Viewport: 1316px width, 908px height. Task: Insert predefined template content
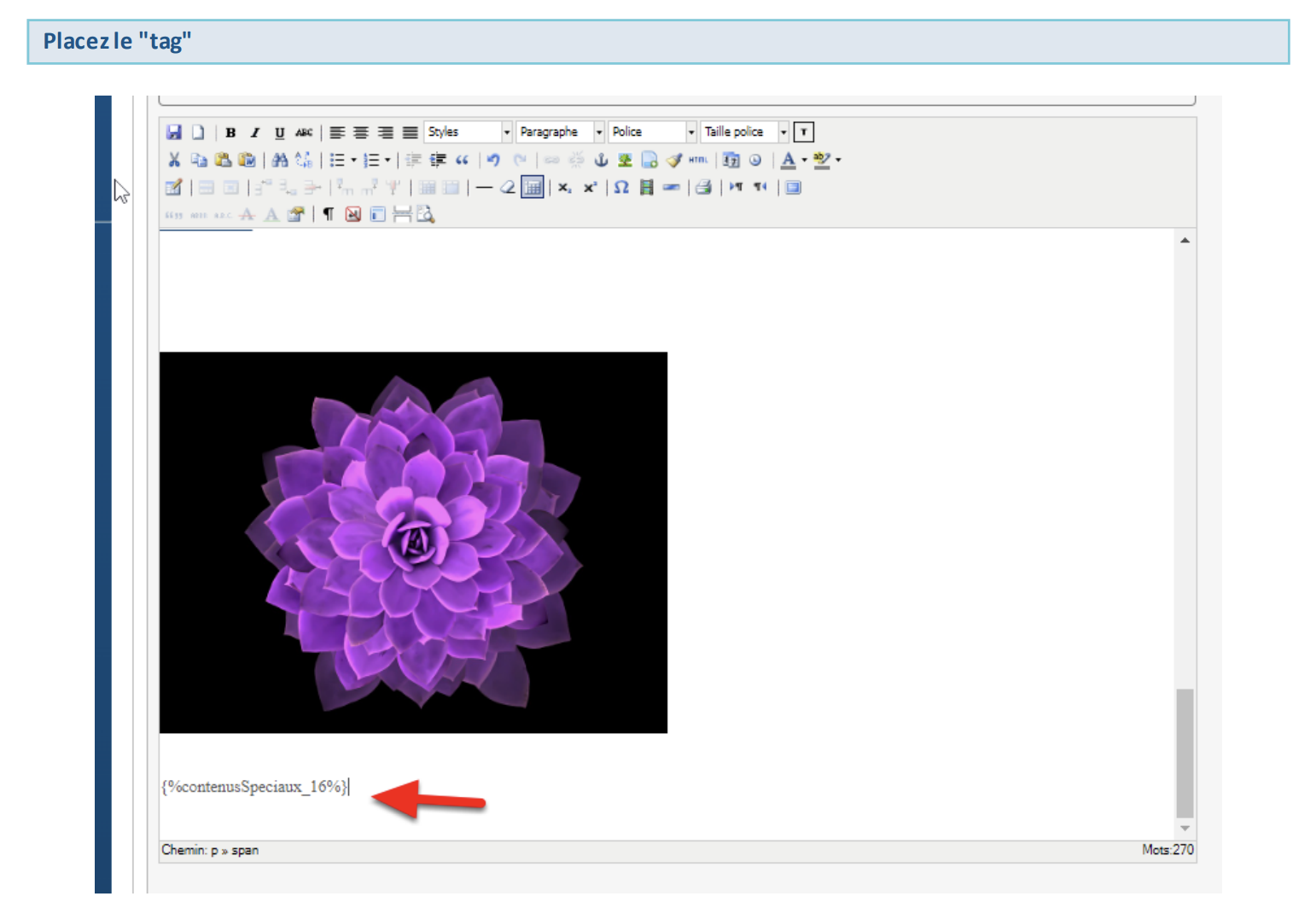[378, 214]
